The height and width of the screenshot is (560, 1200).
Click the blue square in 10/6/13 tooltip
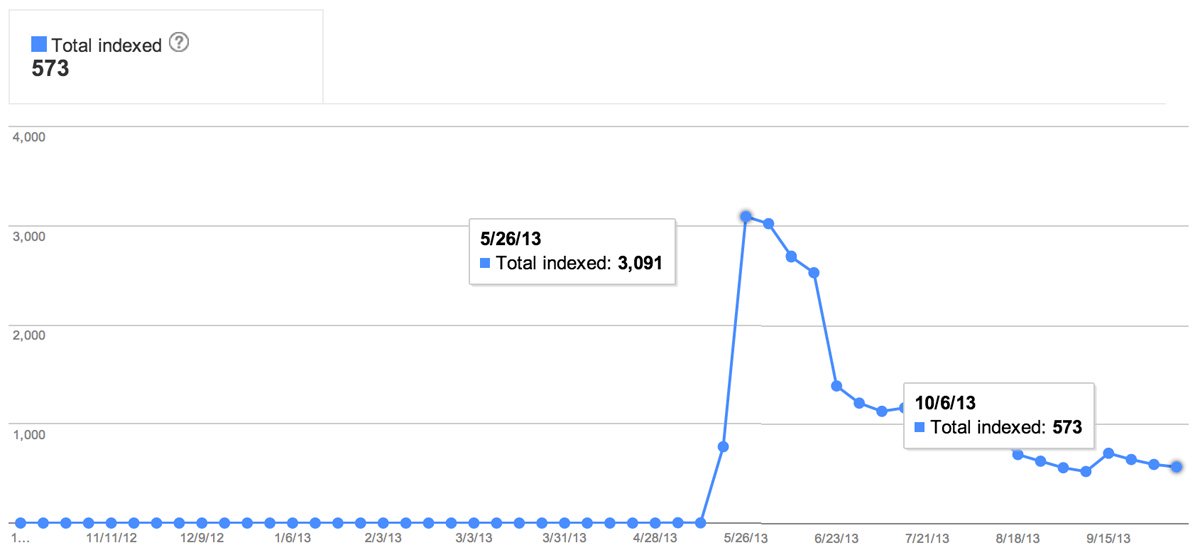tap(920, 428)
